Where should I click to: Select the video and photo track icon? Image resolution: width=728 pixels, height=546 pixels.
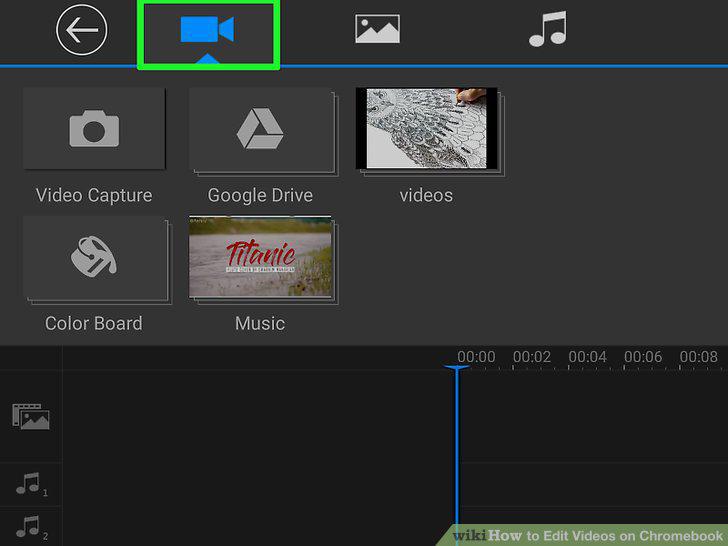point(31,416)
